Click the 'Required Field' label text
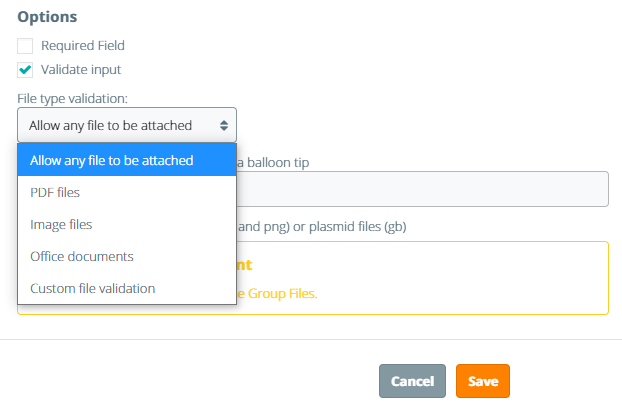The height and width of the screenshot is (413, 622). [x=82, y=46]
